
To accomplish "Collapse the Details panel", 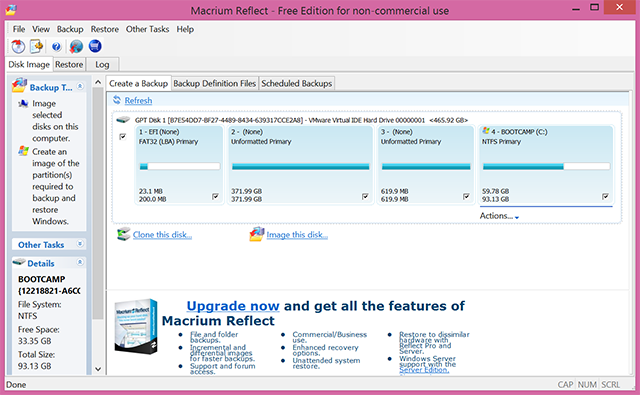I will coord(80,262).
